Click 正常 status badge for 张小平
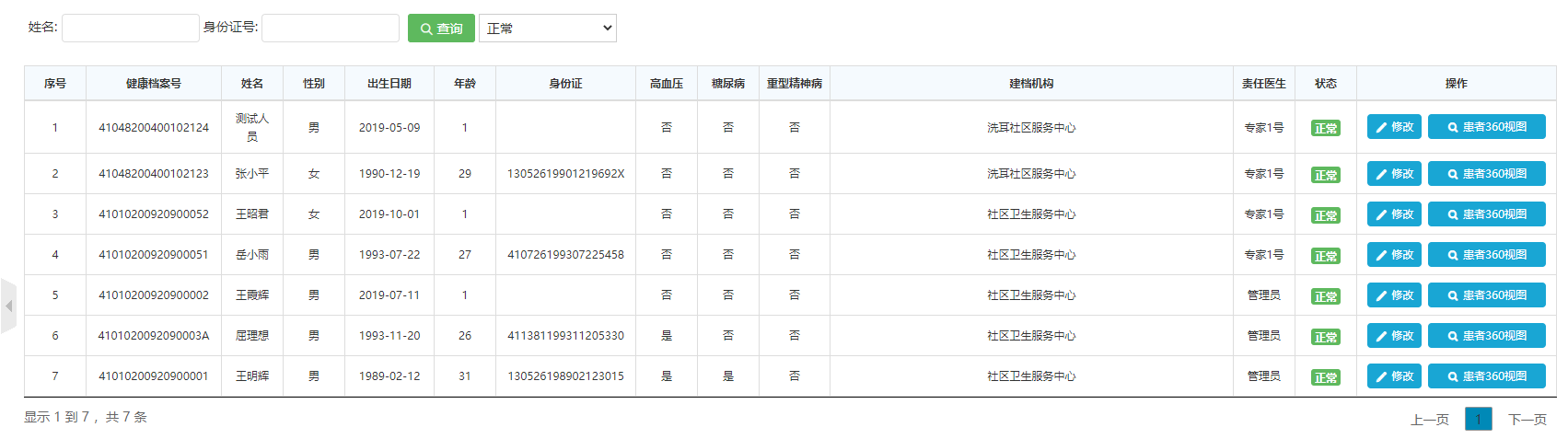The height and width of the screenshot is (439, 1568). click(x=1325, y=175)
